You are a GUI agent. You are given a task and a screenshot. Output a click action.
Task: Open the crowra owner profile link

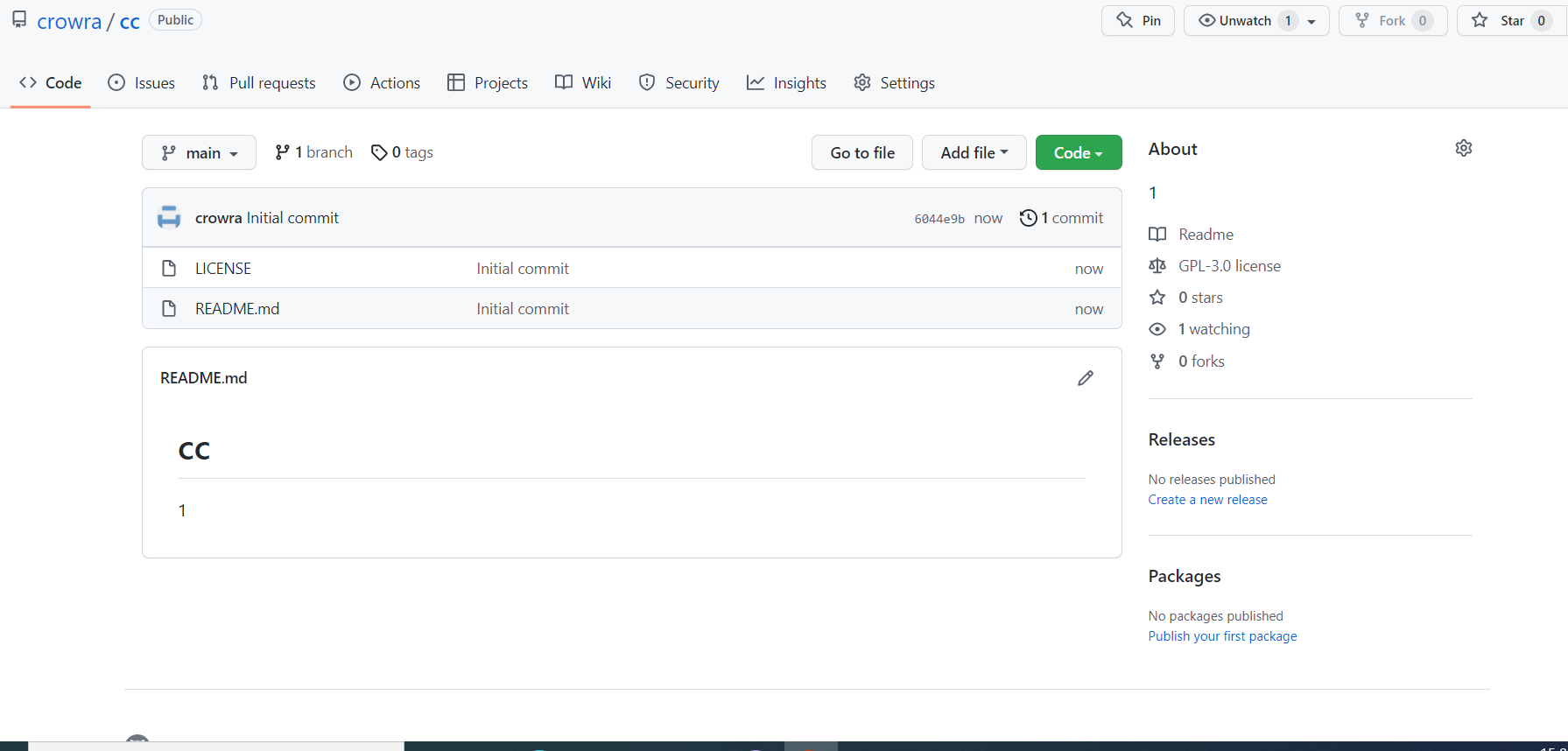pos(69,21)
